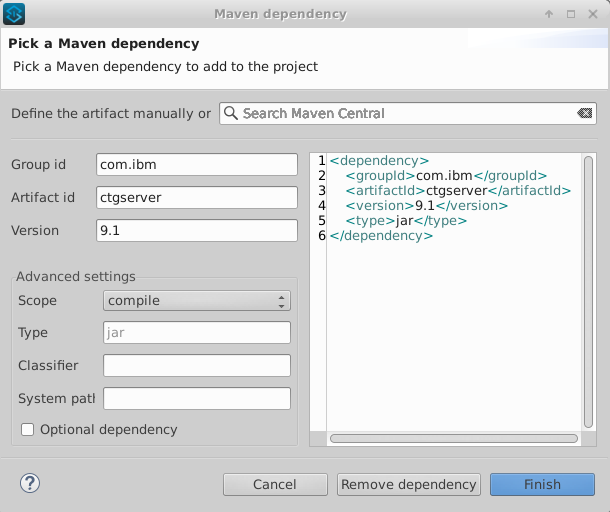610x512 pixels.
Task: Click the help question mark icon
Action: [29, 484]
